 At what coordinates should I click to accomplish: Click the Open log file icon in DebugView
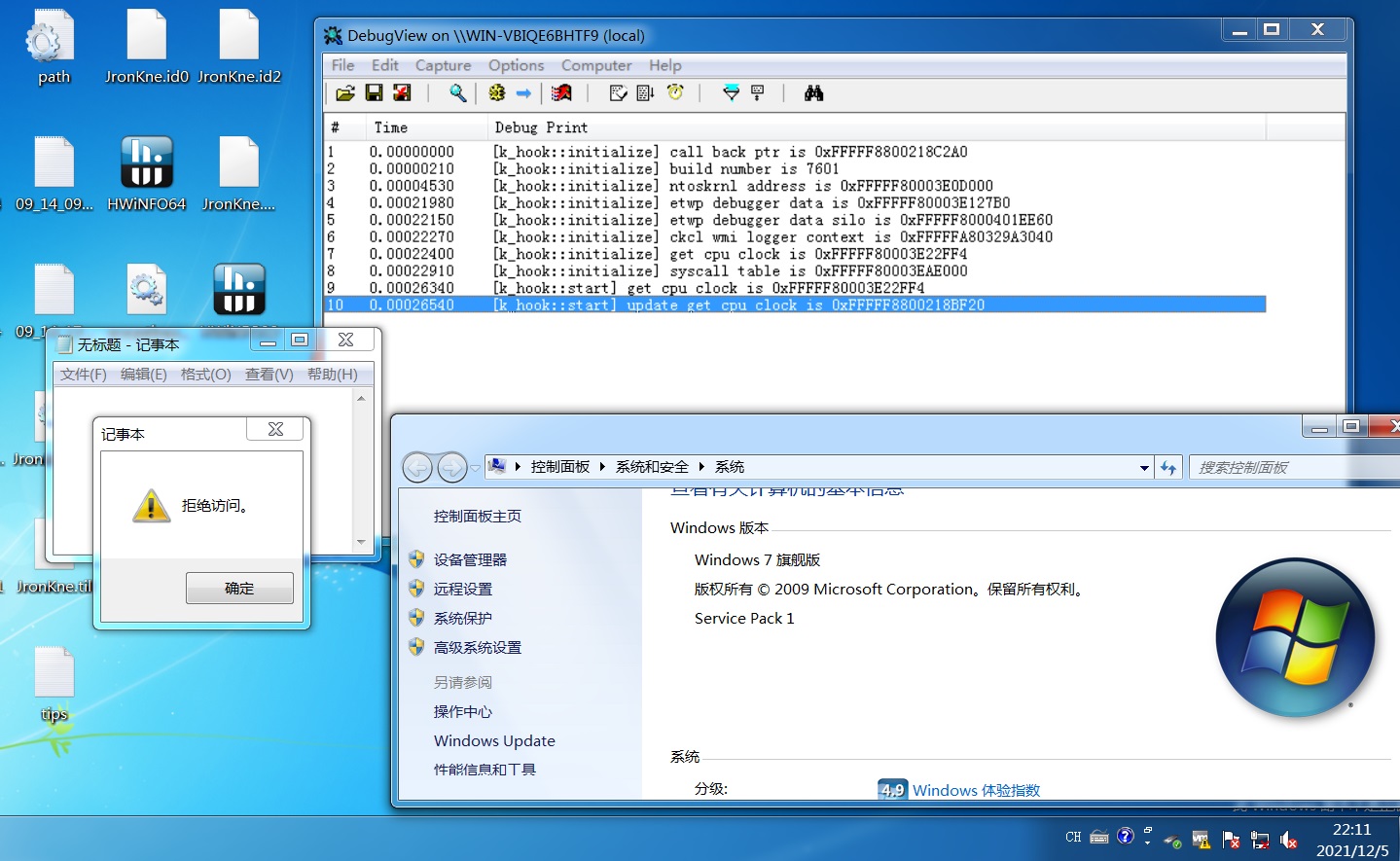click(345, 93)
